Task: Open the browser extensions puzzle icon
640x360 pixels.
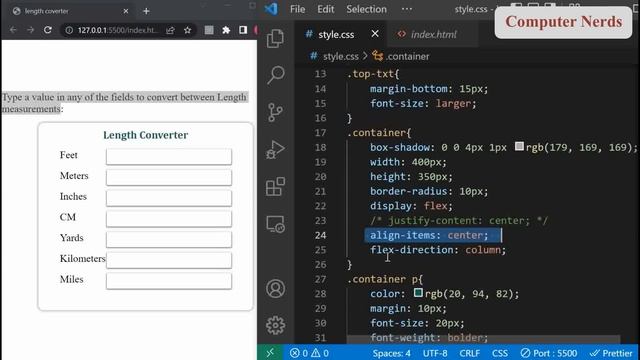Action: [226, 30]
